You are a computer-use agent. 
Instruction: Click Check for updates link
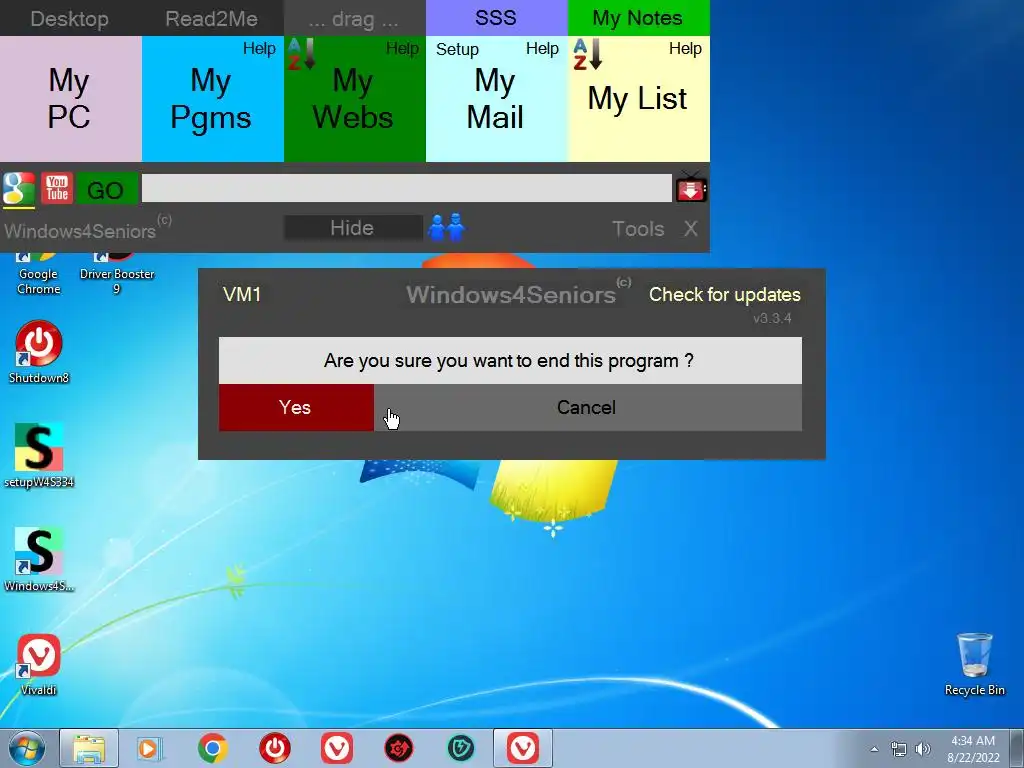[724, 295]
